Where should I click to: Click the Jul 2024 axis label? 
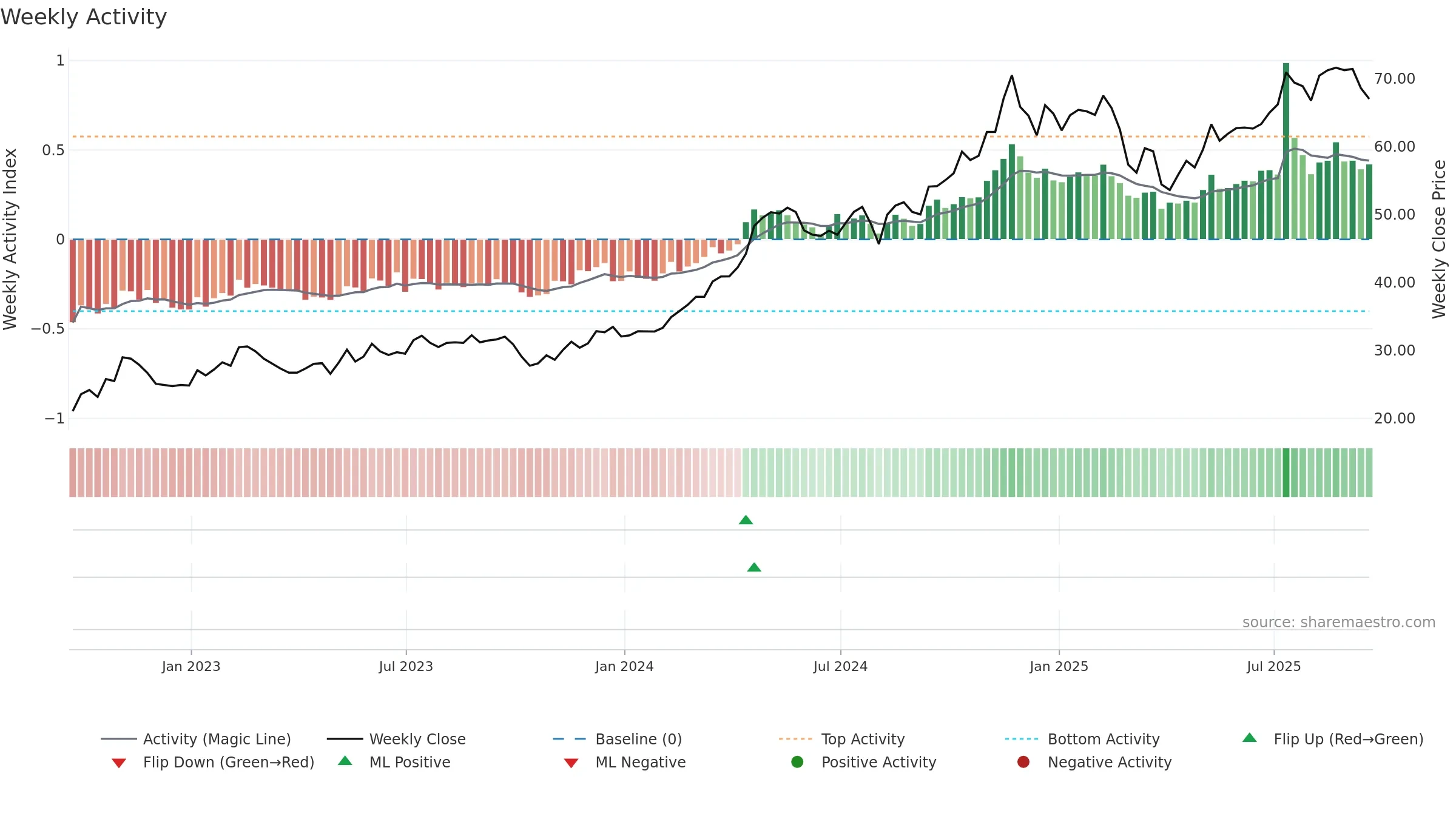click(x=840, y=666)
